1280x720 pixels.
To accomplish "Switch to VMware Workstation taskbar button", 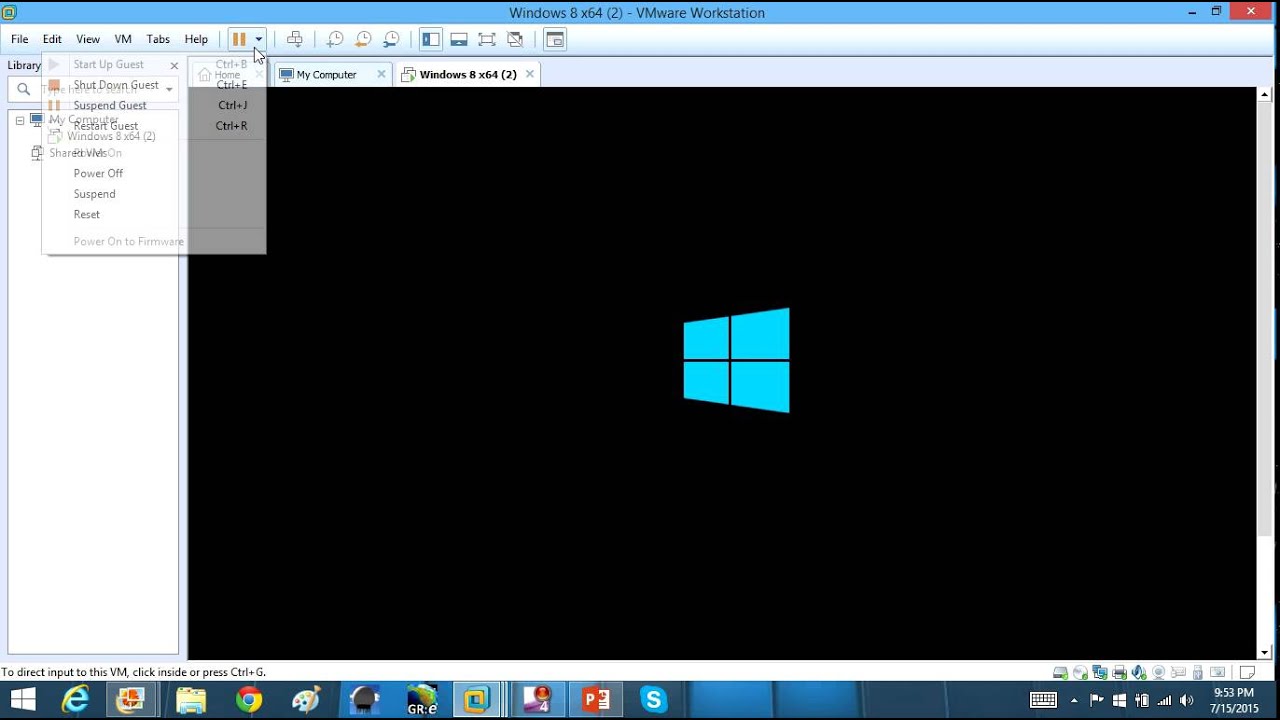I will click(478, 700).
